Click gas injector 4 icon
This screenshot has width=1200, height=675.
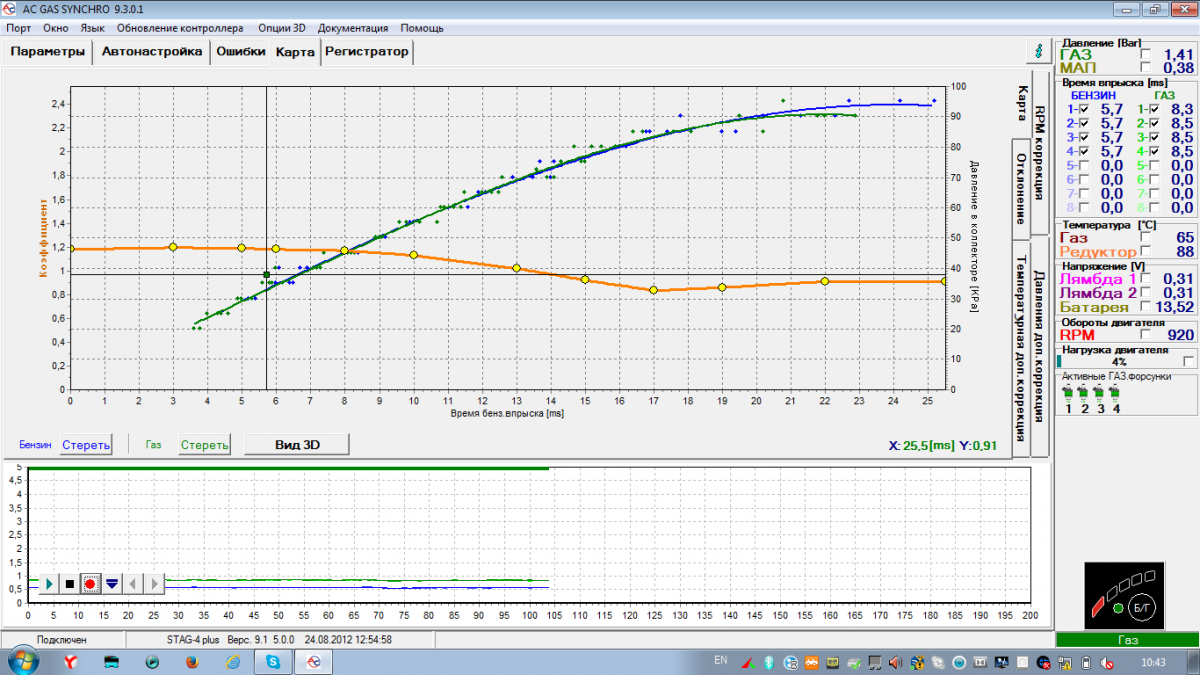(x=1115, y=394)
